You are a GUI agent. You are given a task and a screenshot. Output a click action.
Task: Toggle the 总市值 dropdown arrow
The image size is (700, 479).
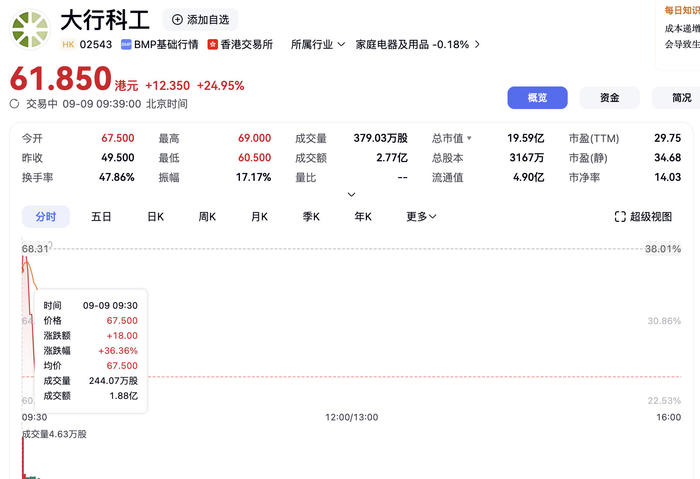point(469,138)
